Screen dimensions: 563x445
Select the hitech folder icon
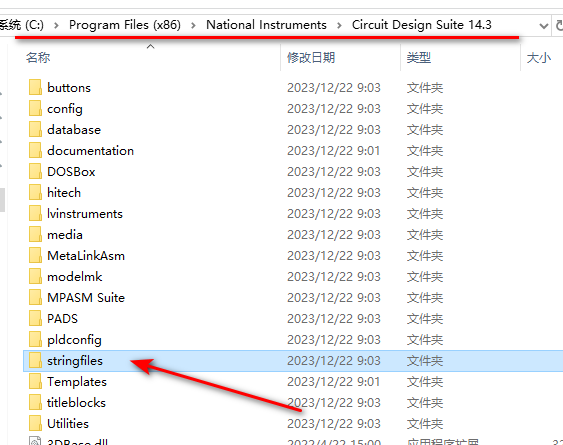pos(35,193)
